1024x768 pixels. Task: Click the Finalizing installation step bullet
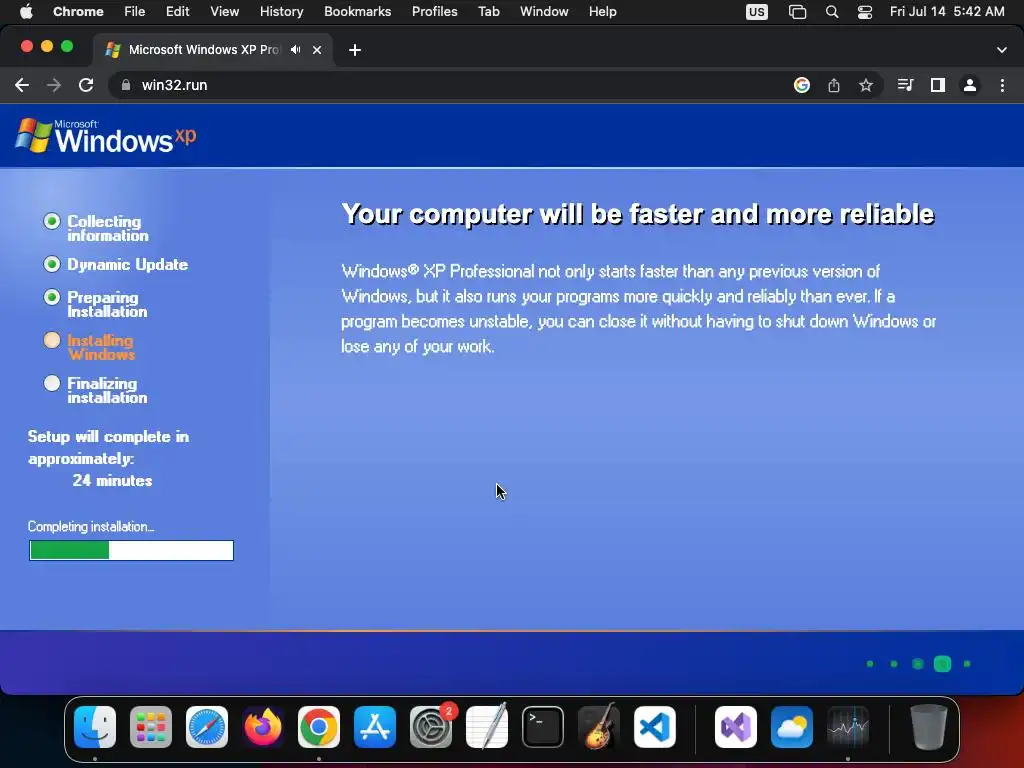pos(52,383)
